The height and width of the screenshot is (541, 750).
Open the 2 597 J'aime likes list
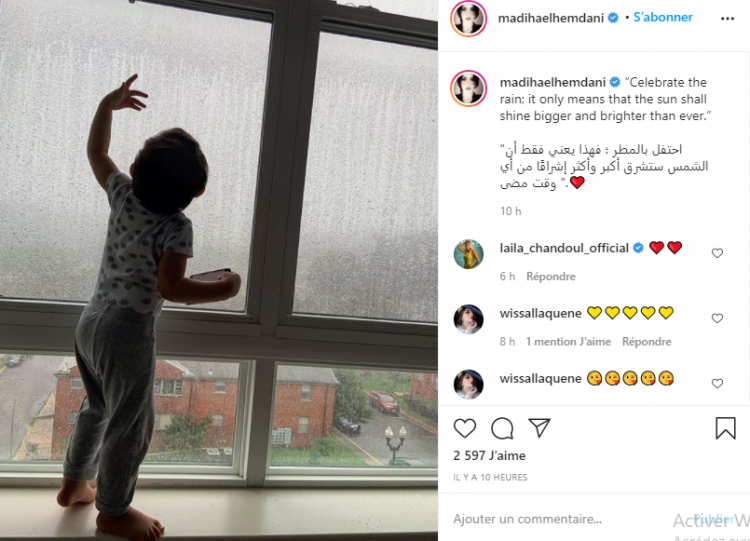coord(489,455)
